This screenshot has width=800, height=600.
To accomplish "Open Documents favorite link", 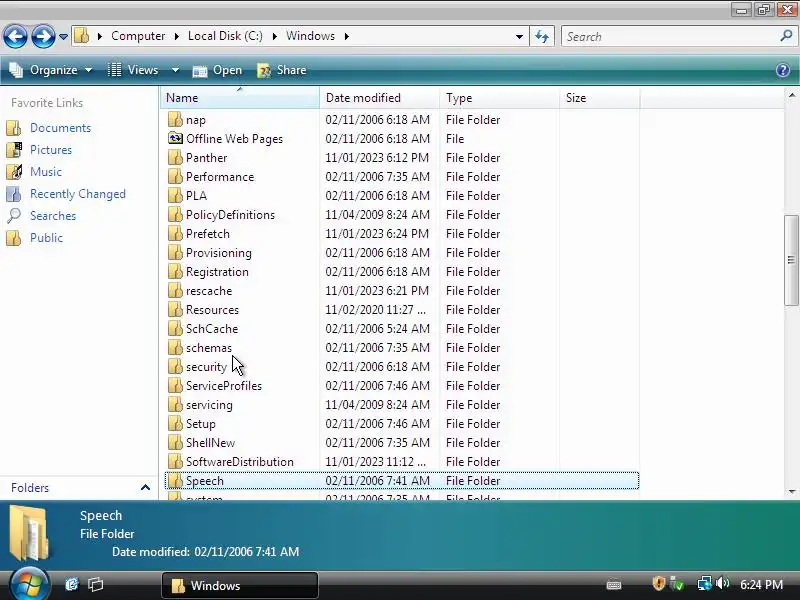I will point(60,128).
